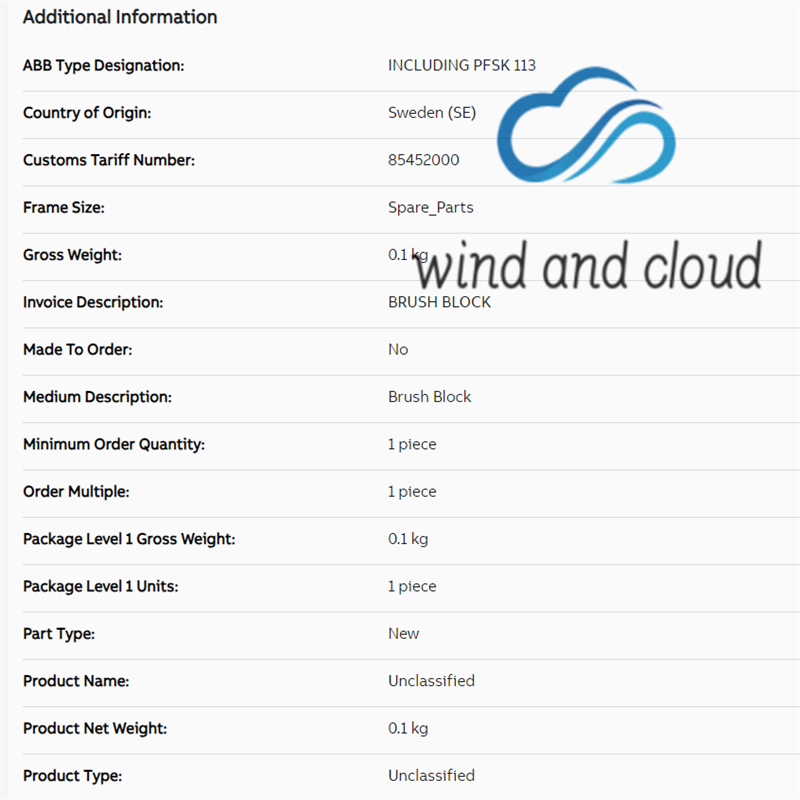Select the 'Brush Block' medium description value
The width and height of the screenshot is (800, 800).
point(430,397)
